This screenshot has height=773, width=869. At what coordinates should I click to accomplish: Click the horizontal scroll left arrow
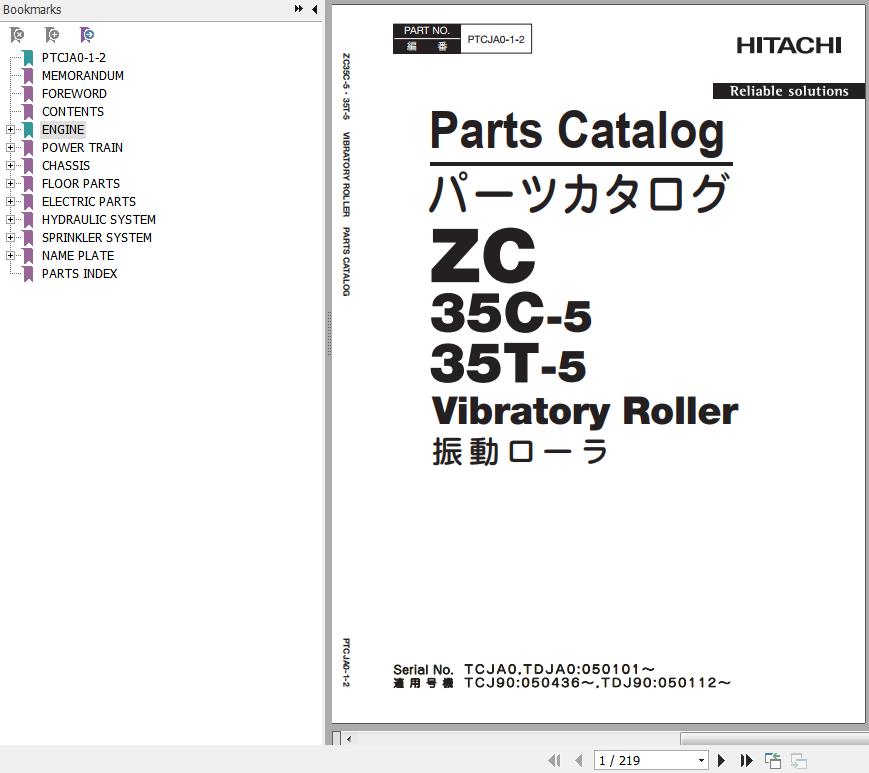click(349, 739)
